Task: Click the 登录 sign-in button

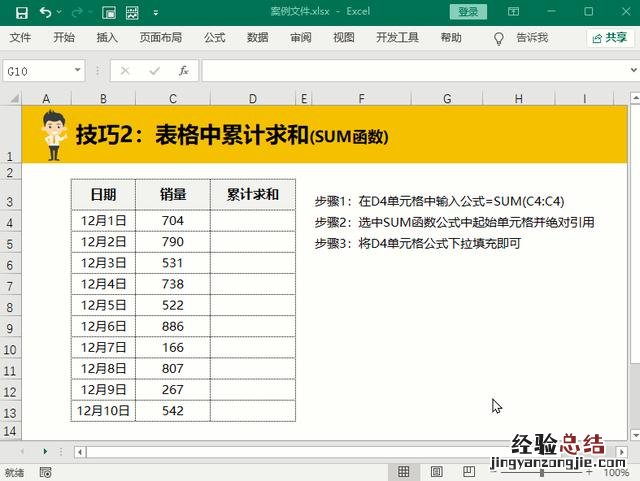Action: coord(468,12)
